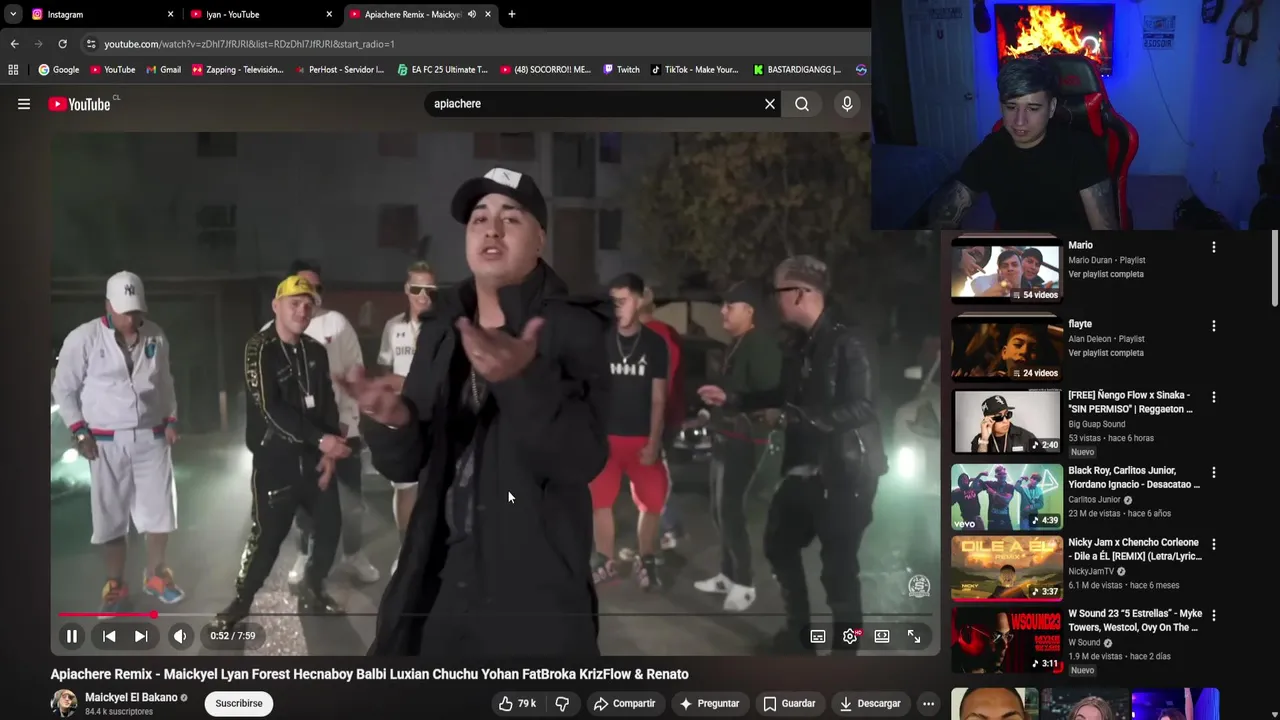Open options for the Mario playlist
The image size is (1280, 720).
pos(1214,247)
